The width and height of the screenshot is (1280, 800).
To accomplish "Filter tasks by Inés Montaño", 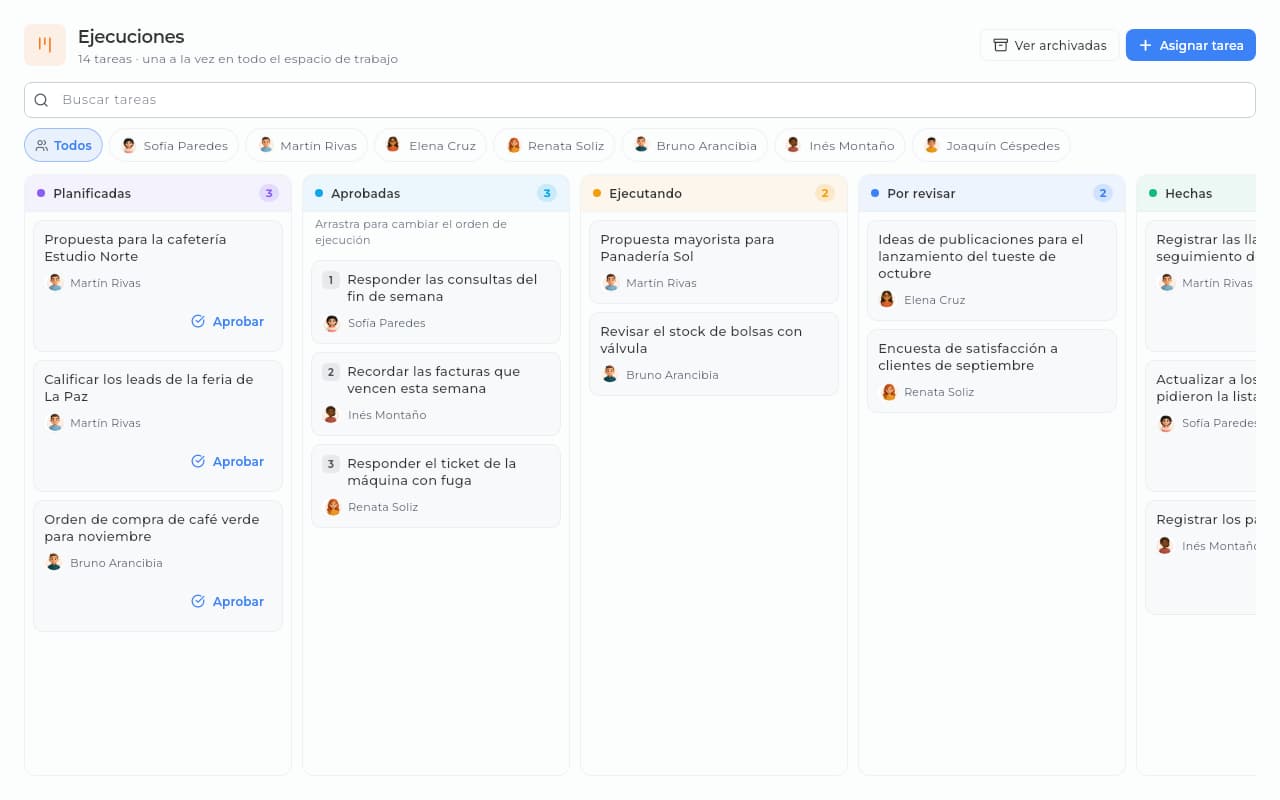I will pyautogui.click(x=840, y=145).
